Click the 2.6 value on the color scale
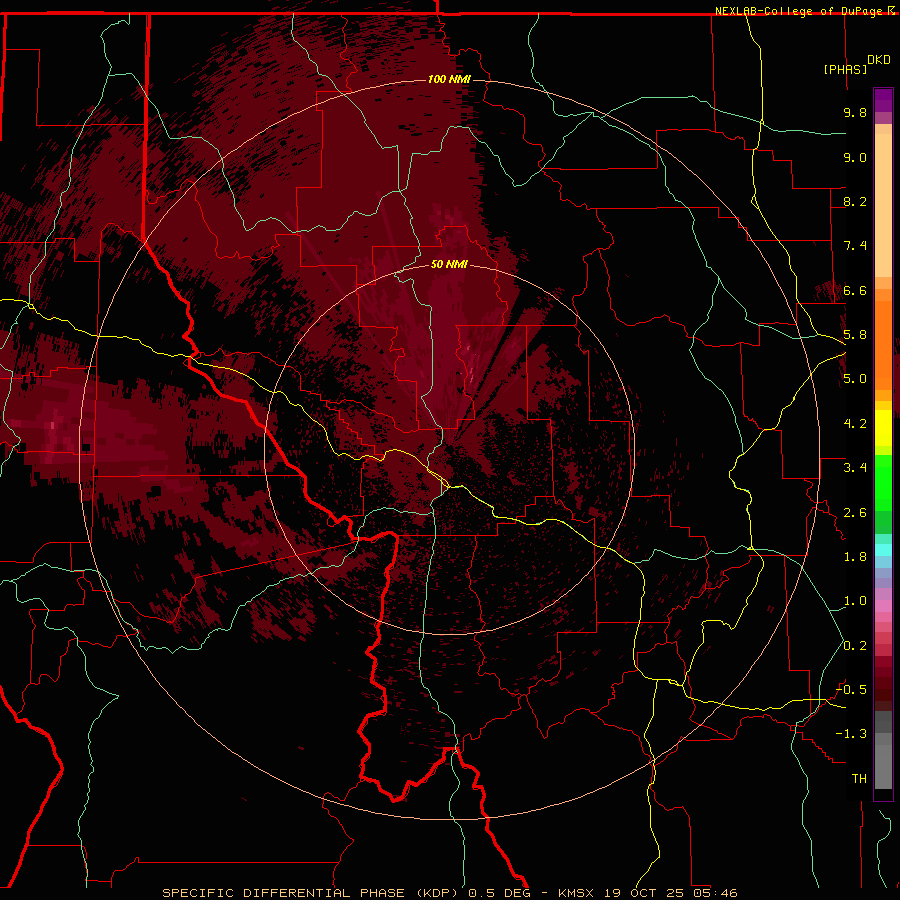The image size is (900, 900). point(855,513)
